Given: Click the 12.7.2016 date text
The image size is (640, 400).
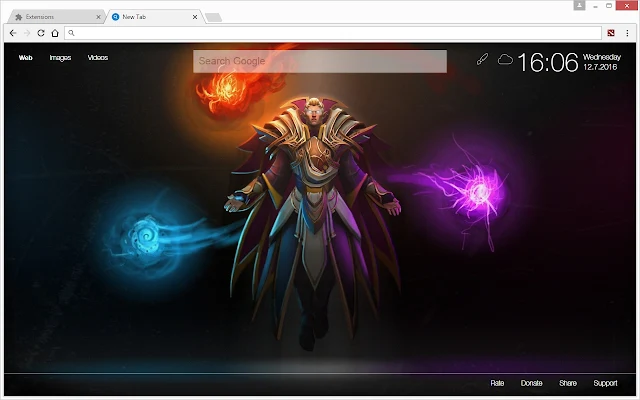Looking at the screenshot, I should (600, 67).
